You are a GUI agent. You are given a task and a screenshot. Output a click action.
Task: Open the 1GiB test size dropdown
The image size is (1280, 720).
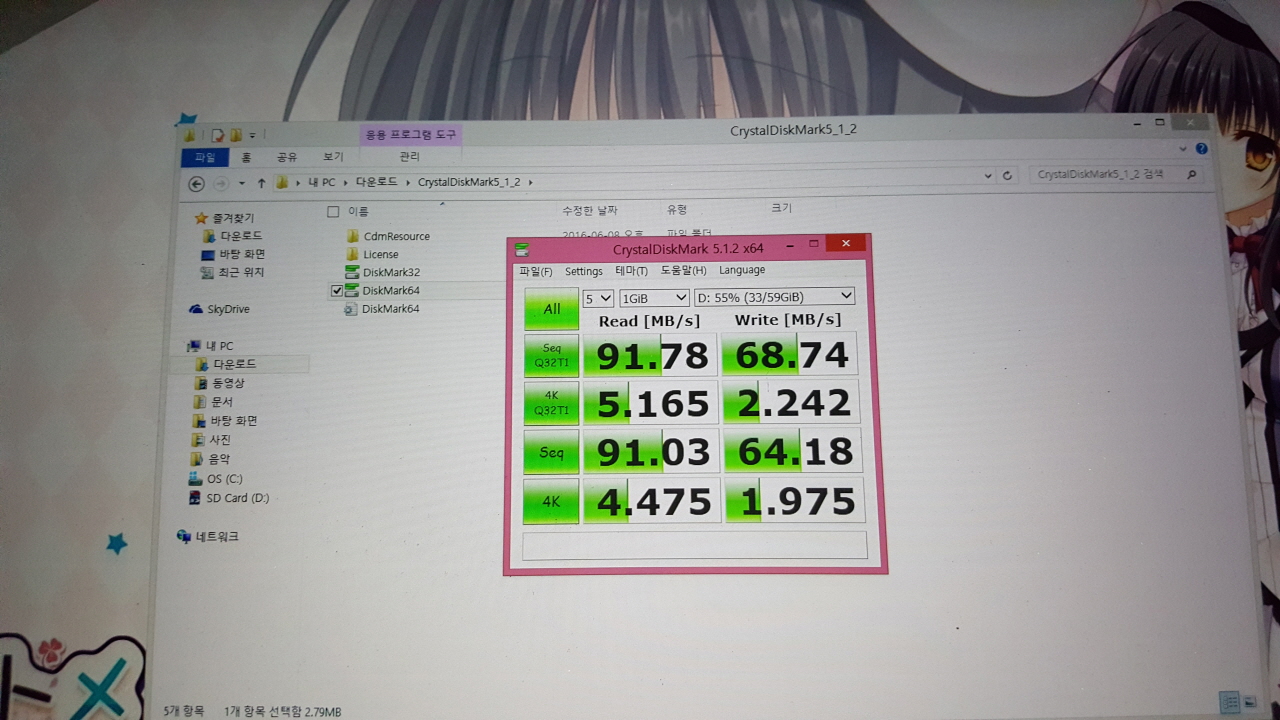(654, 298)
